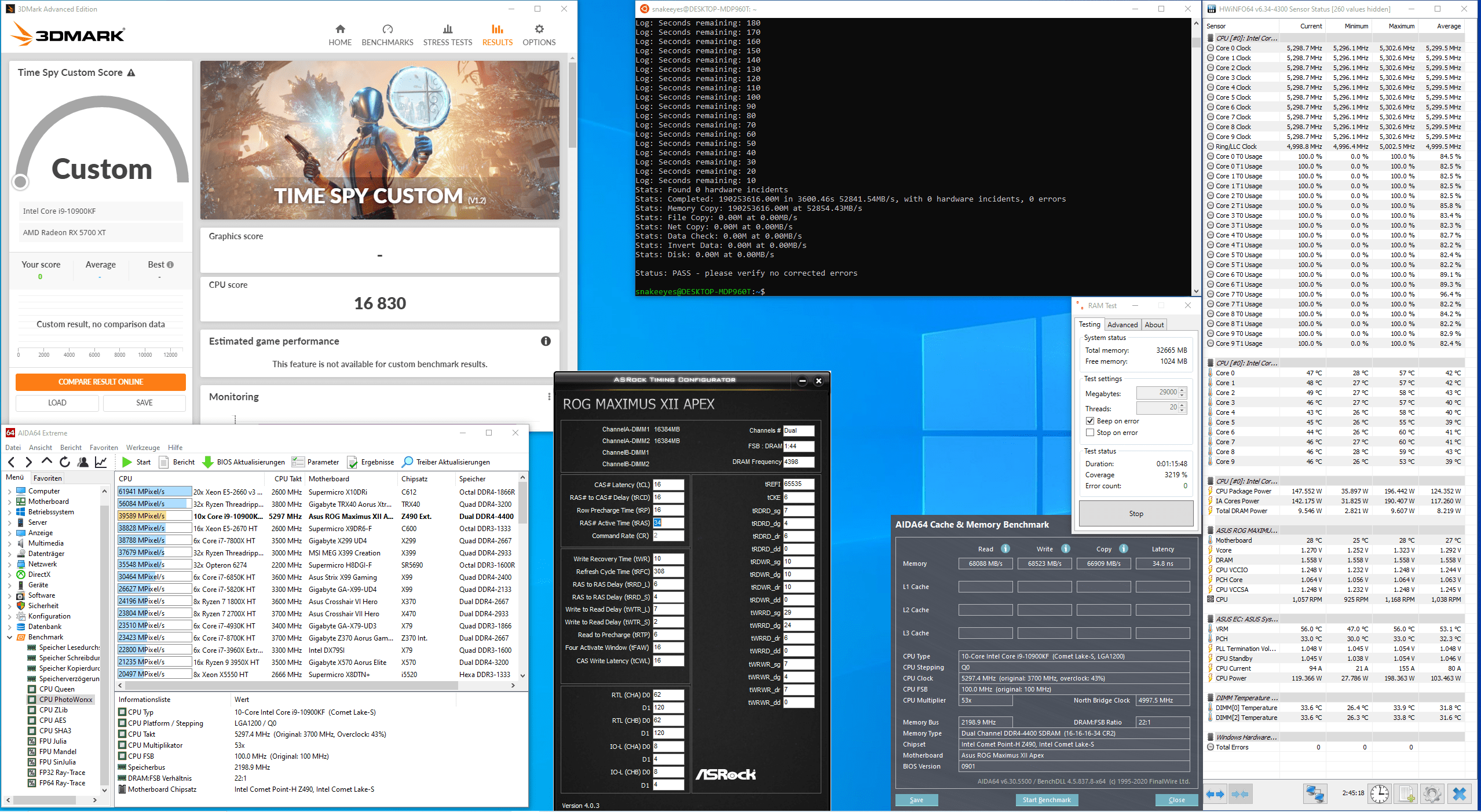
Task: Open the Werkzeuge menu in AIDA64
Action: [x=143, y=447]
